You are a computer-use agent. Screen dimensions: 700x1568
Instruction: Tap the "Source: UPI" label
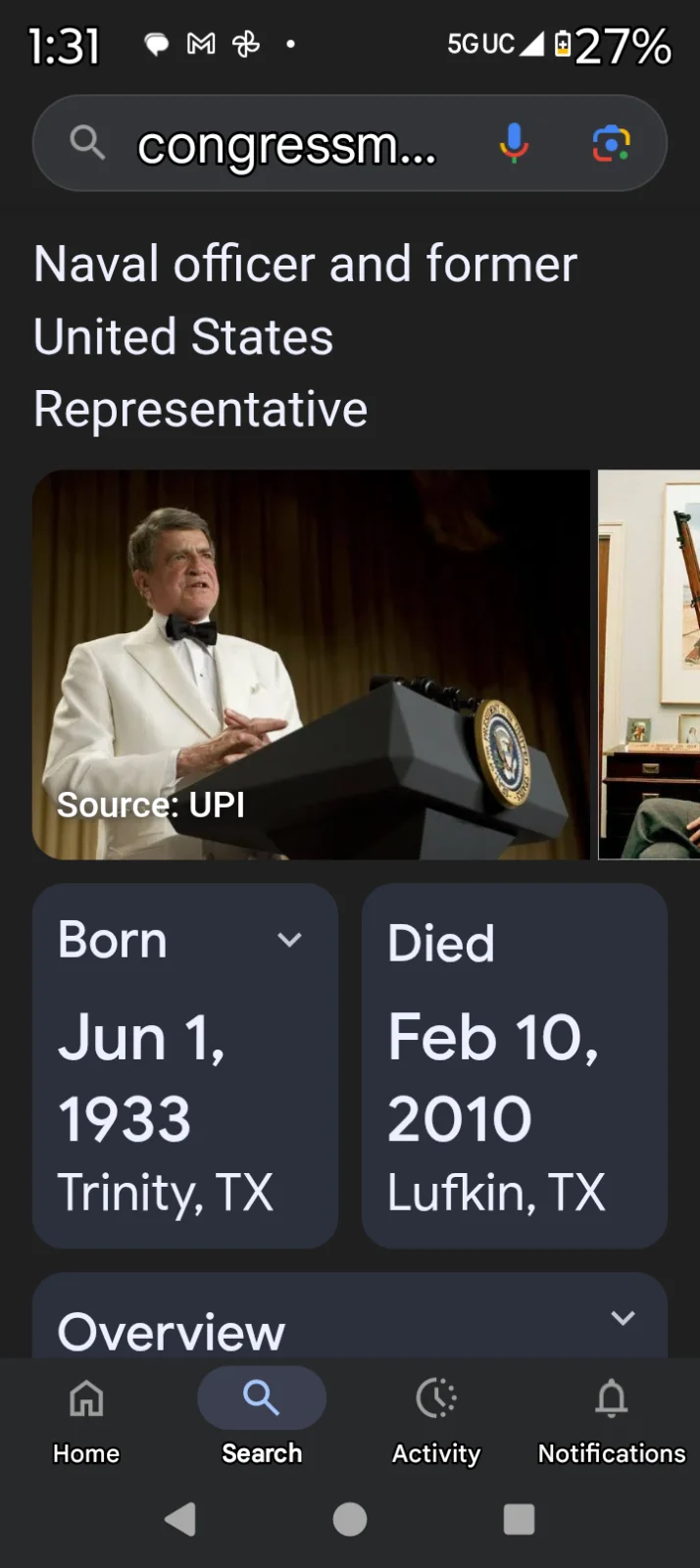point(151,806)
